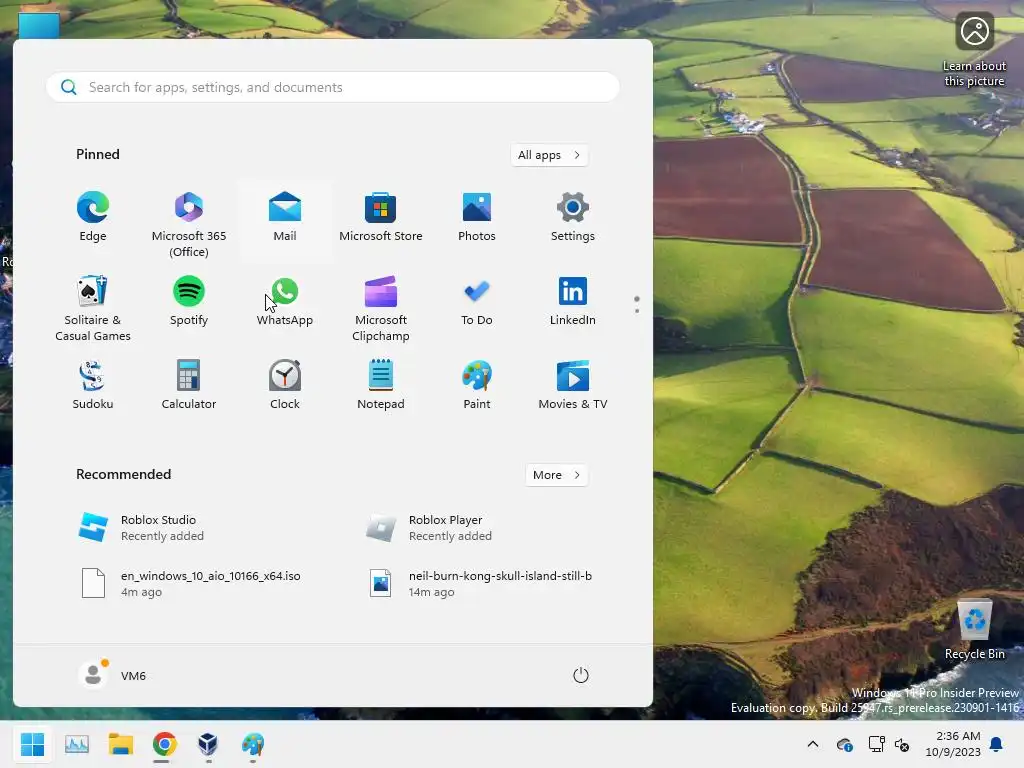This screenshot has width=1024, height=768.
Task: Expand hidden system tray icons chevron
Action: pos(813,744)
